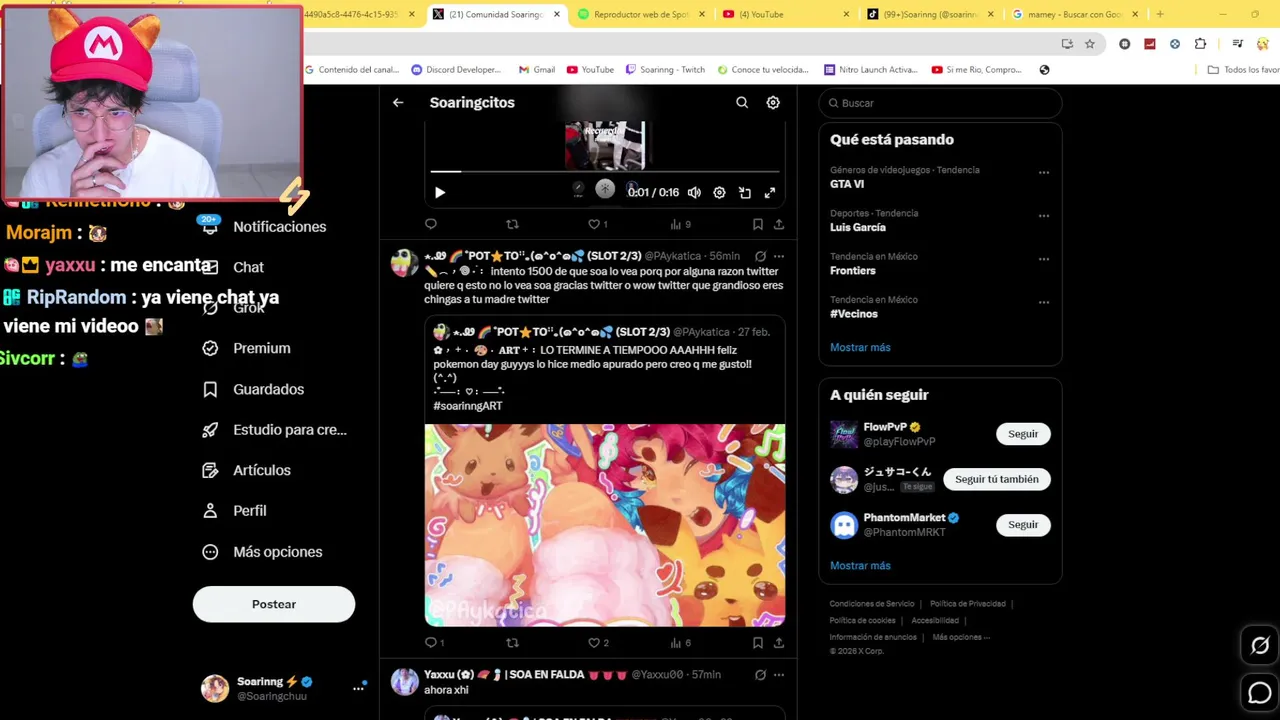
Task: Expand Más opciones in the sidebar
Action: 263,552
